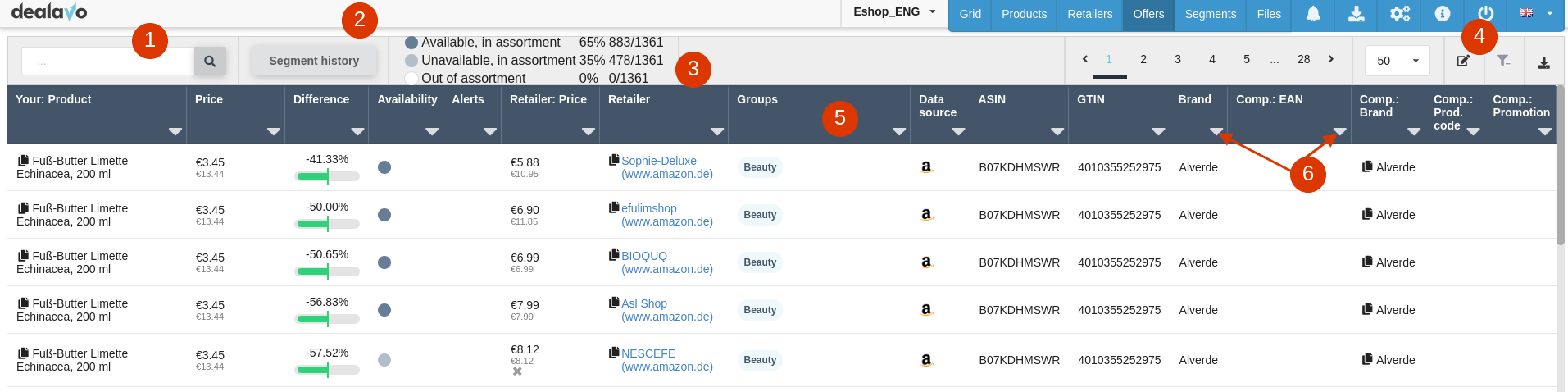Viewport: 1568px width, 392px height.
Task: Open the Retailers tab
Action: coord(1090,15)
